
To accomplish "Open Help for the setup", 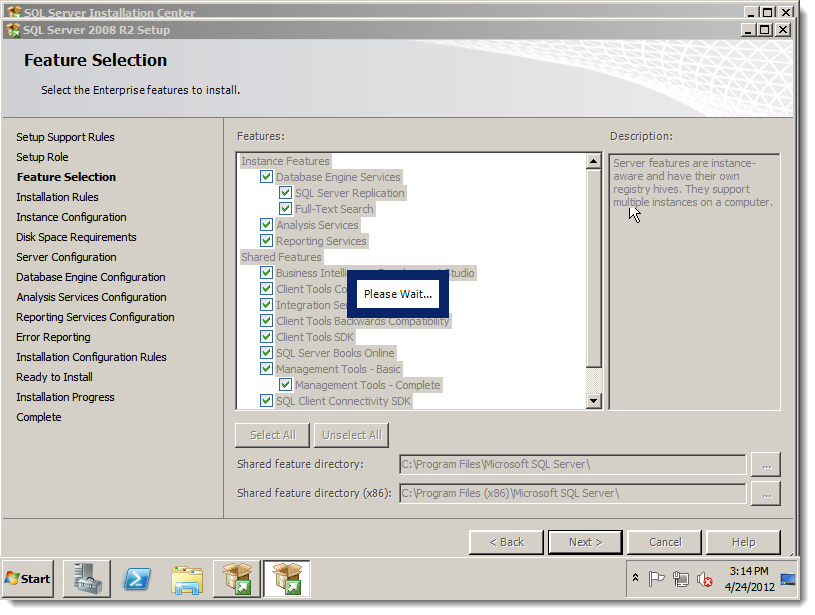I will (x=743, y=542).
